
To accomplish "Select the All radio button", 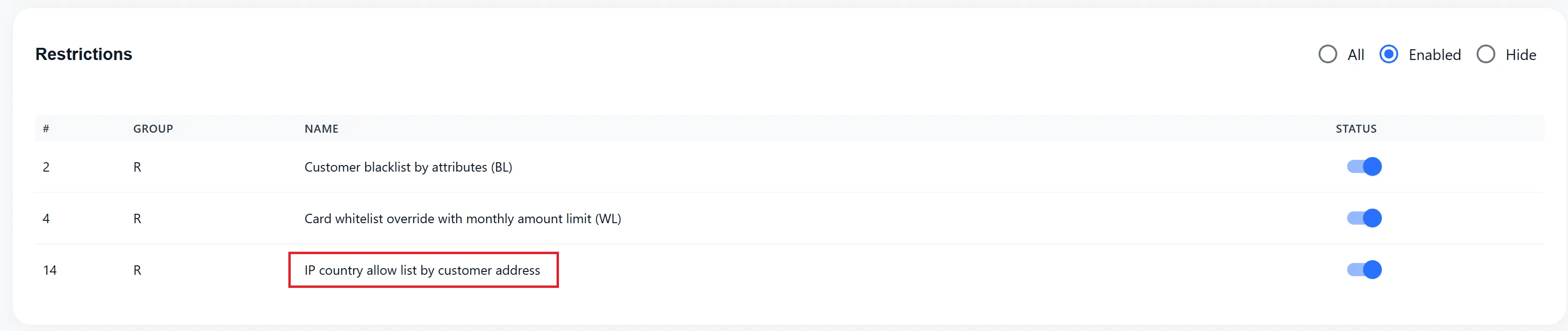I will (1327, 54).
